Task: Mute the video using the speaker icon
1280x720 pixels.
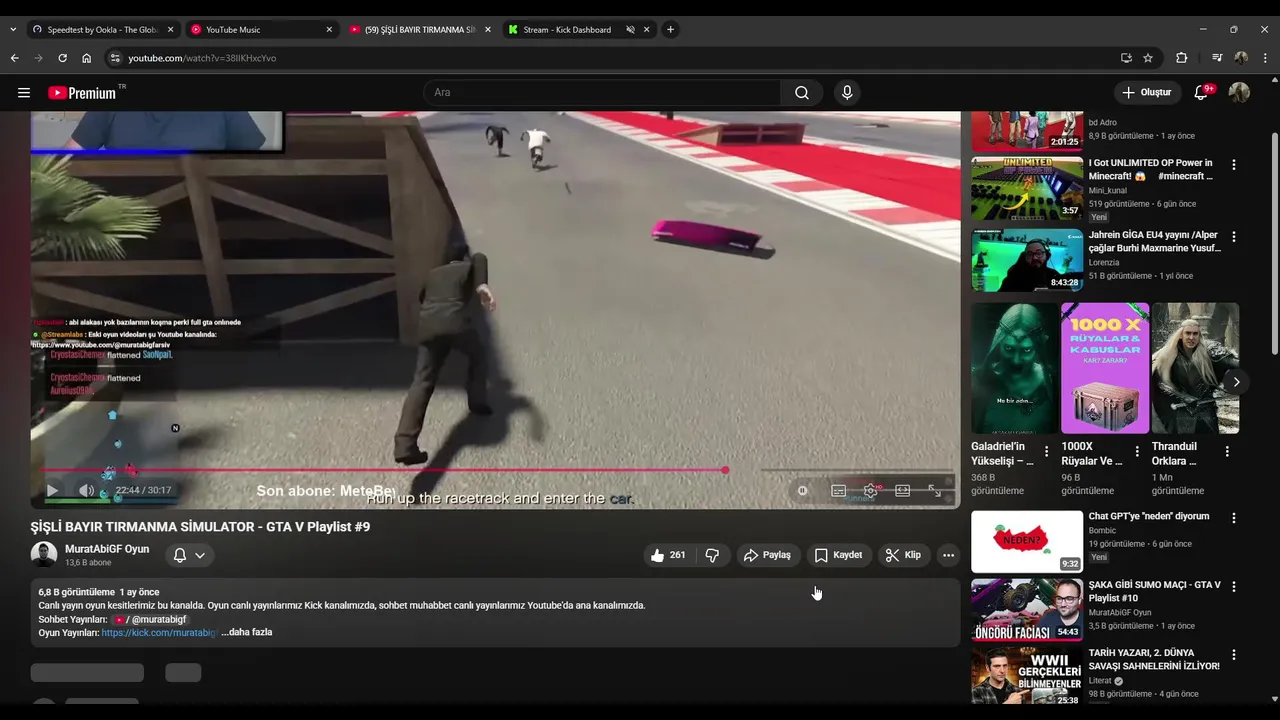Action: tap(86, 490)
